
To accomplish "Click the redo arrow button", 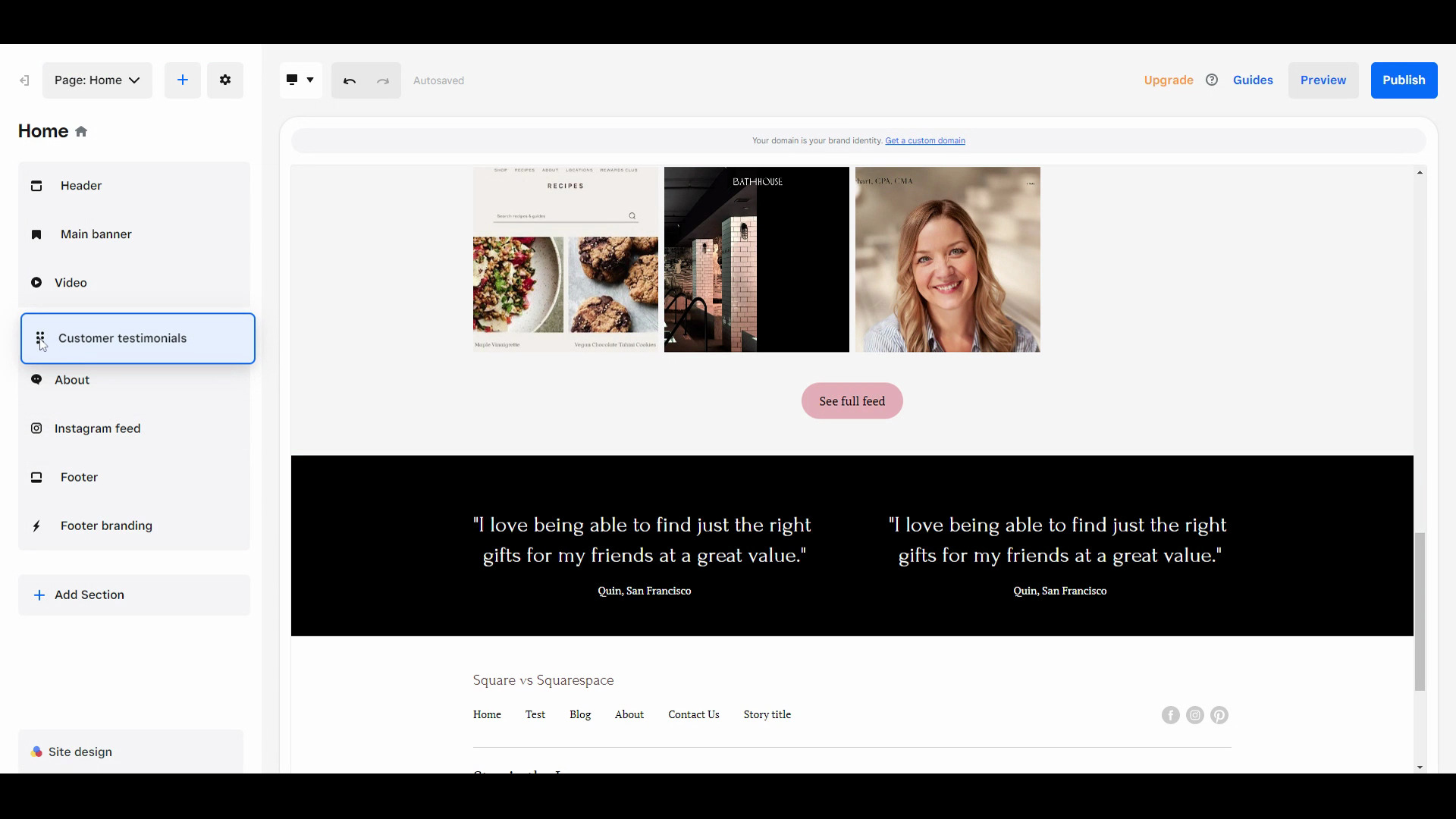I will point(383,80).
